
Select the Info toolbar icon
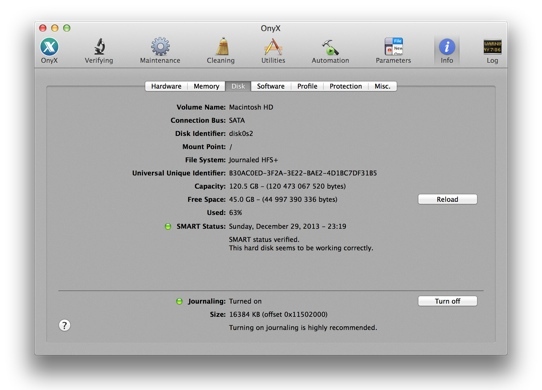(447, 50)
